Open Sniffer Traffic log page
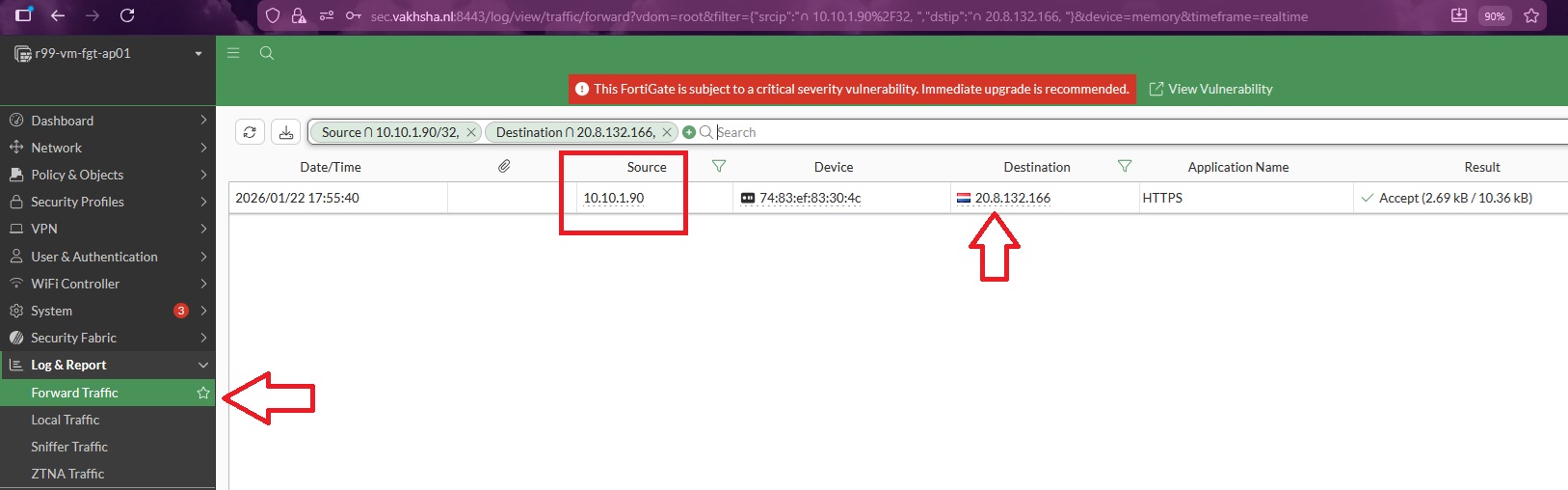 (69, 447)
